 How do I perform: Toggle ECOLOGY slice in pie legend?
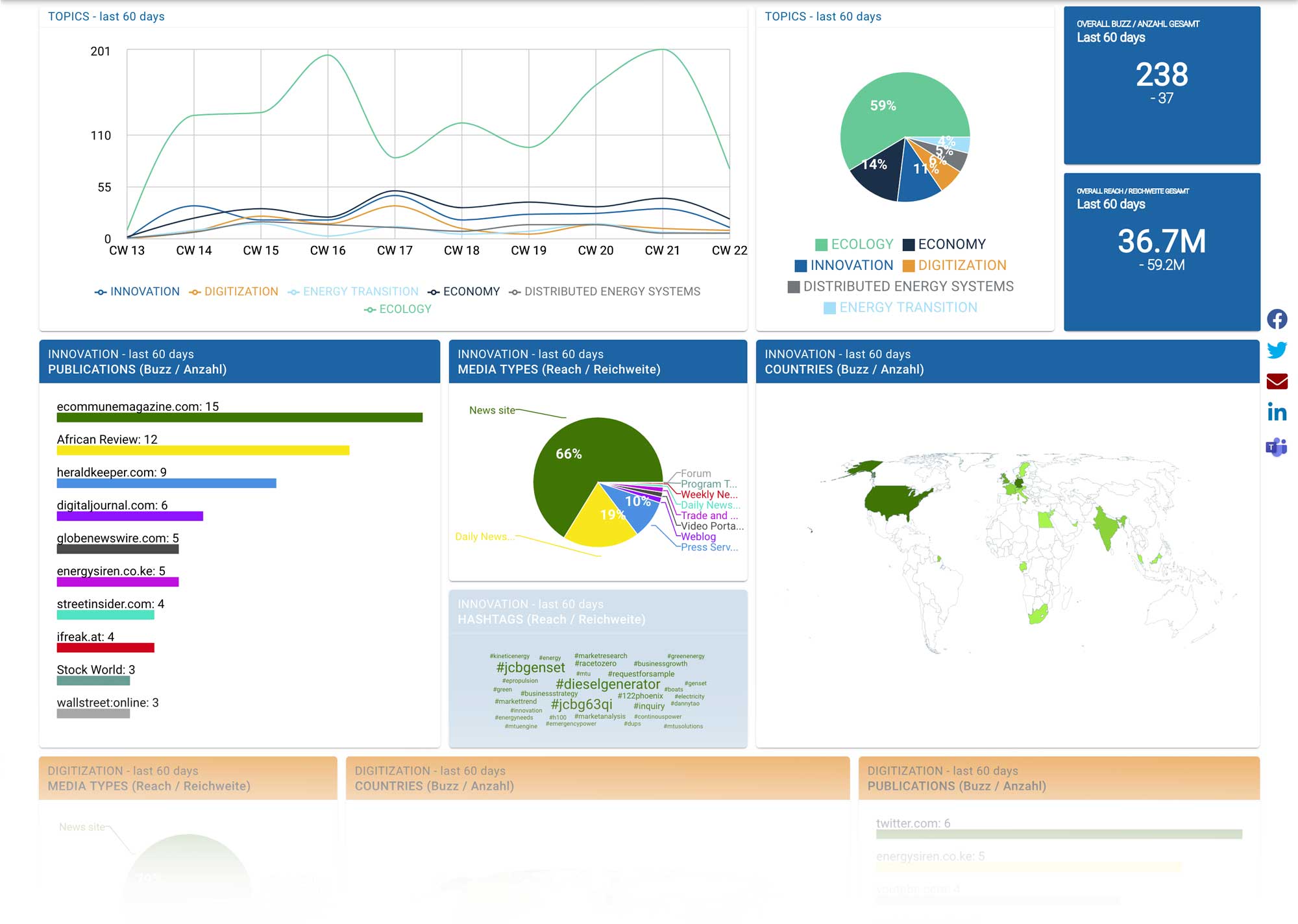pyautogui.click(x=854, y=245)
